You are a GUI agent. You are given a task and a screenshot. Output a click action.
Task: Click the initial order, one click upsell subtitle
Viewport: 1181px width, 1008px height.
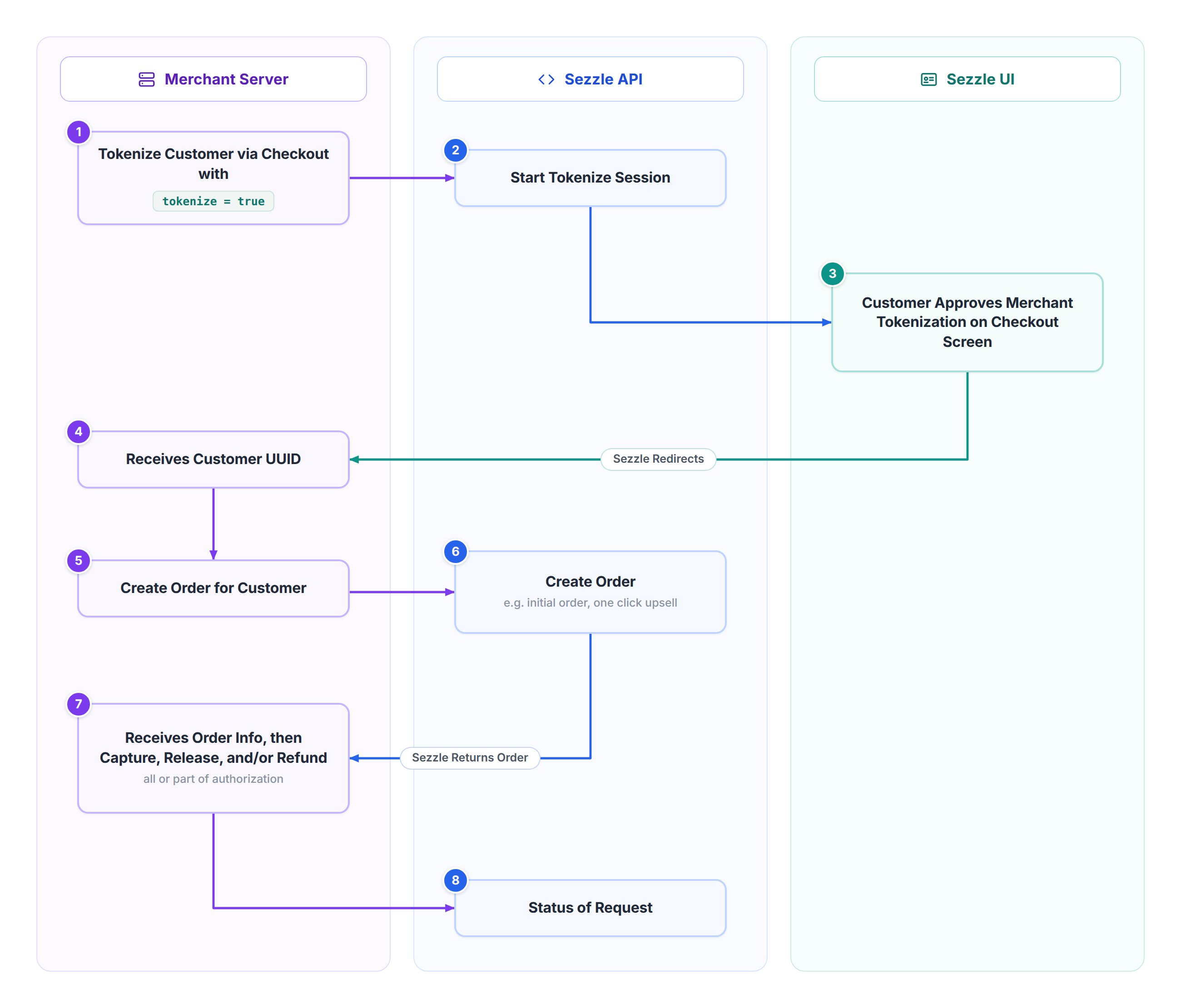590,603
